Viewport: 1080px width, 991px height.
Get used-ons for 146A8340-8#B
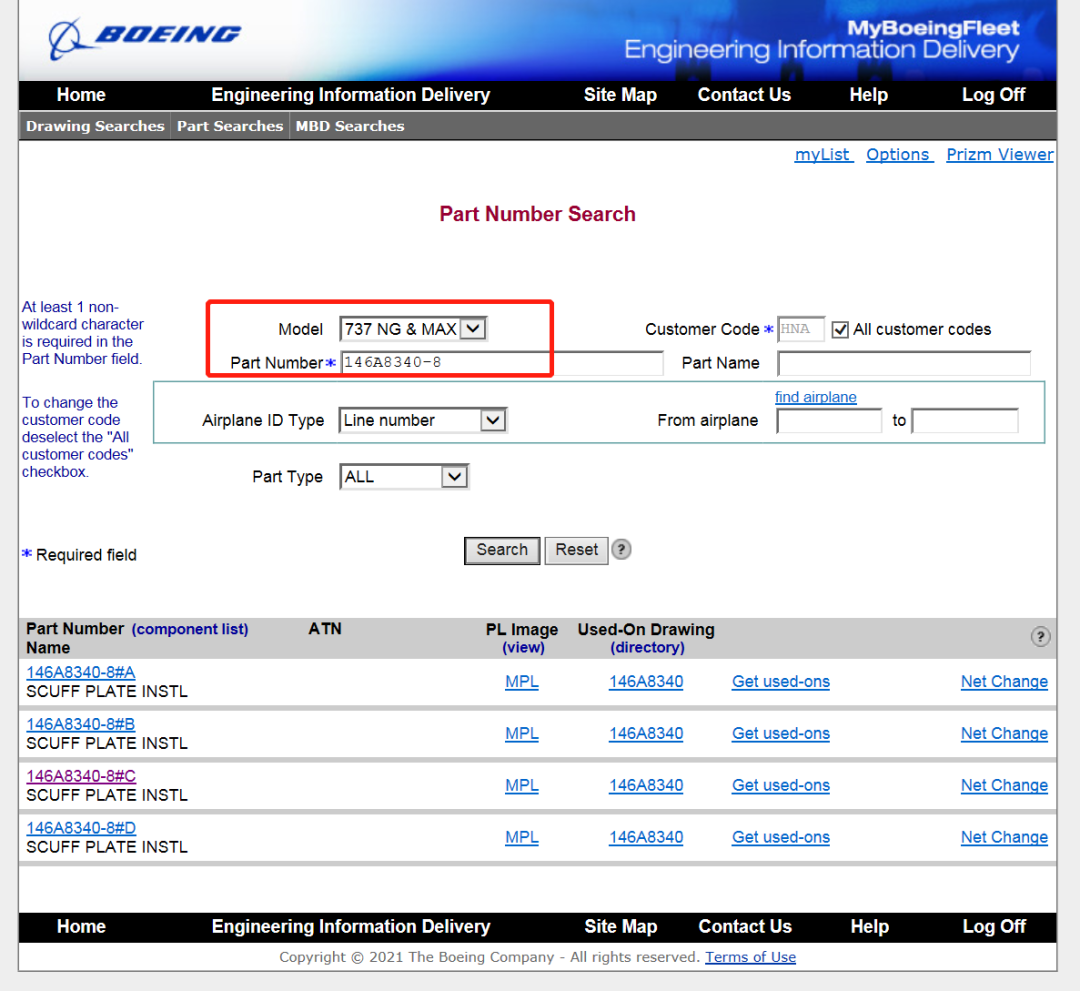[x=780, y=734]
